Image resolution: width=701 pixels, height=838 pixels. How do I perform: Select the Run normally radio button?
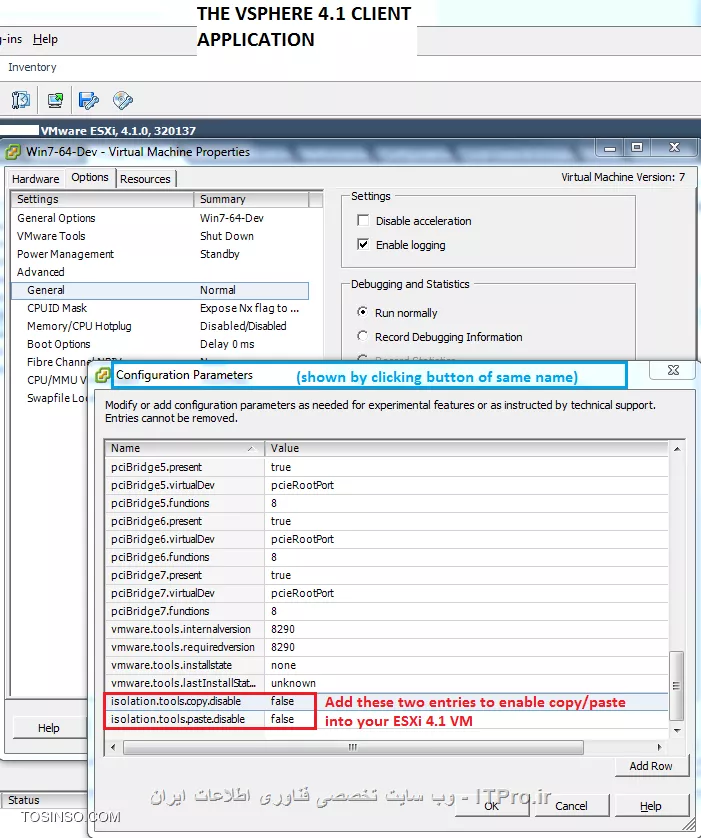pos(362,312)
